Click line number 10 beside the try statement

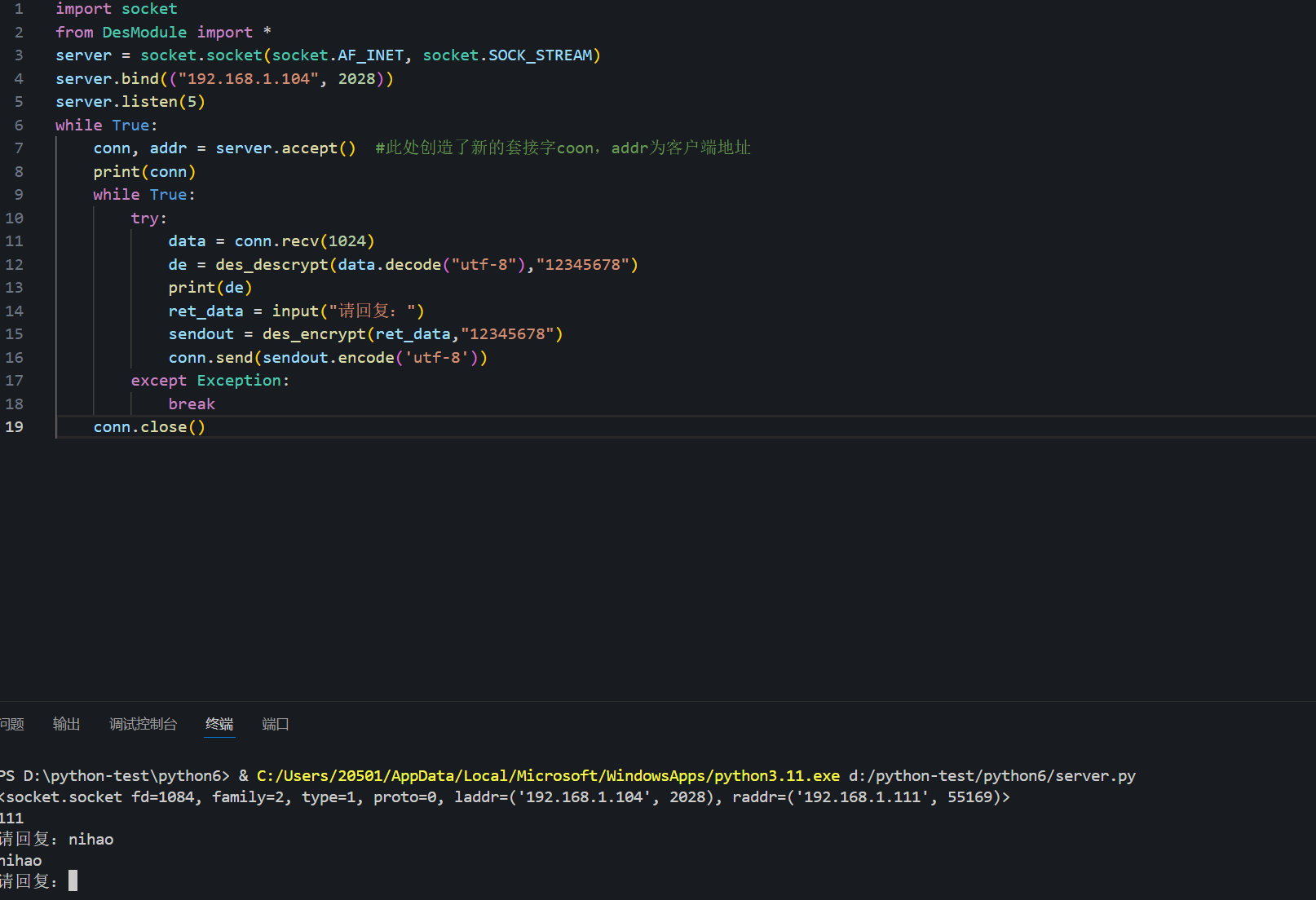tap(15, 218)
